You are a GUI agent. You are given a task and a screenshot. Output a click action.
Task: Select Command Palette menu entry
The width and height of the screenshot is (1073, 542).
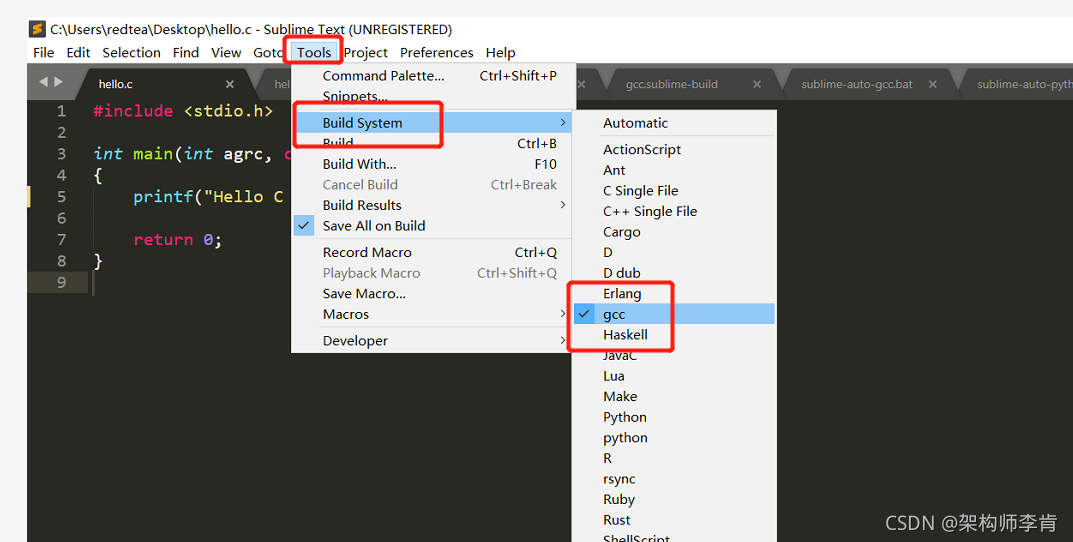[383, 76]
